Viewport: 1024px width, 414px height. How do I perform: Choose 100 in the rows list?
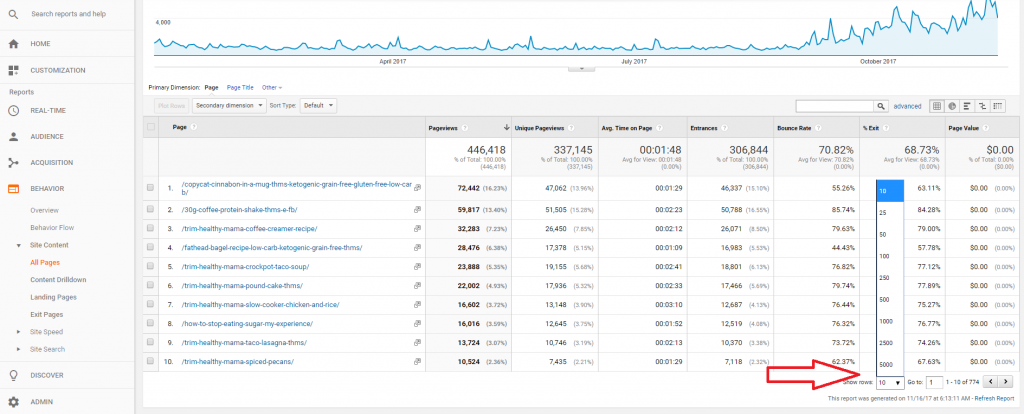tap(890, 256)
